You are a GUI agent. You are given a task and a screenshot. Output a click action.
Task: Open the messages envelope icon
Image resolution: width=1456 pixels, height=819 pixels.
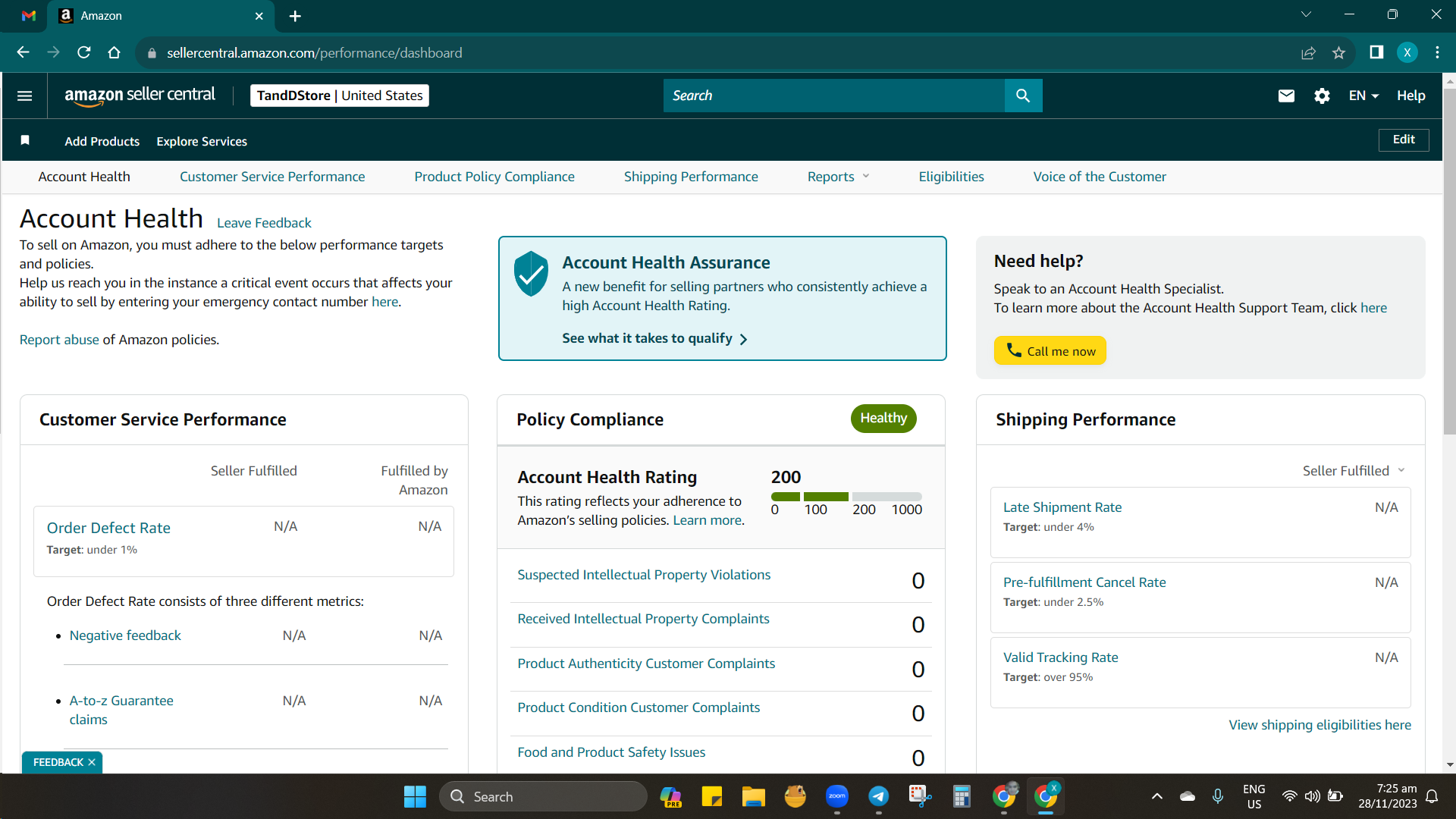[x=1286, y=96]
